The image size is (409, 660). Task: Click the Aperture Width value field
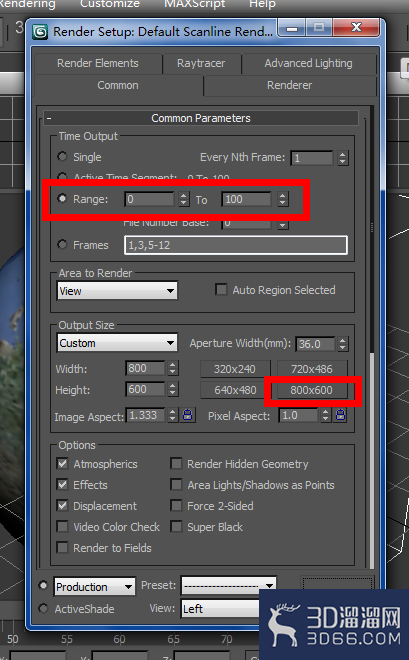(316, 344)
